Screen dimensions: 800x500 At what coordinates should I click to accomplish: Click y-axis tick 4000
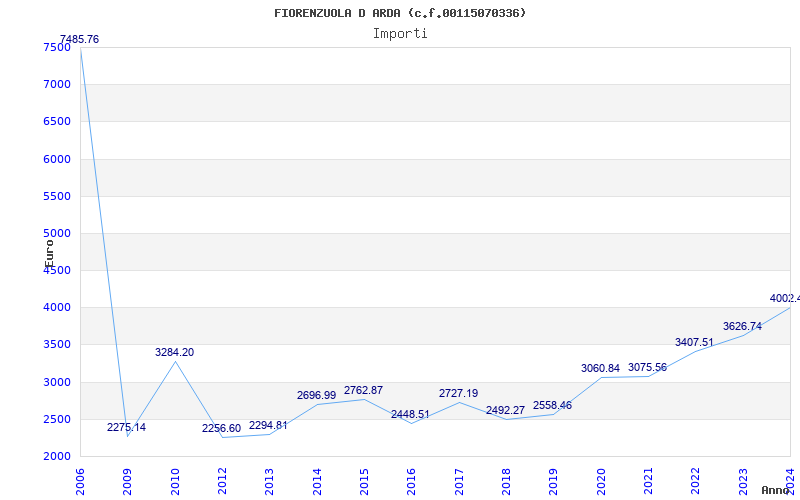coord(57,308)
